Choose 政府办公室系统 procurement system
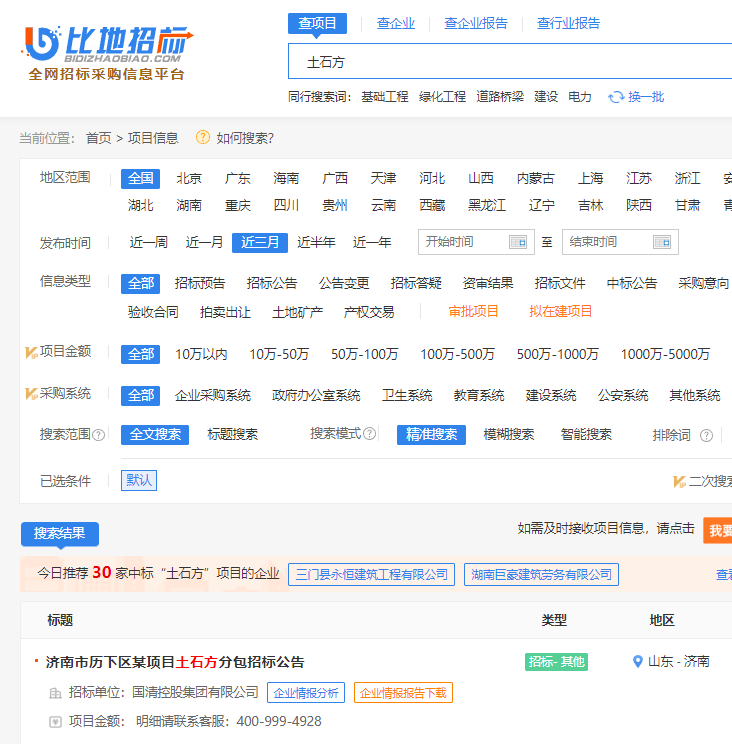Viewport: 732px width, 744px height. click(x=316, y=396)
